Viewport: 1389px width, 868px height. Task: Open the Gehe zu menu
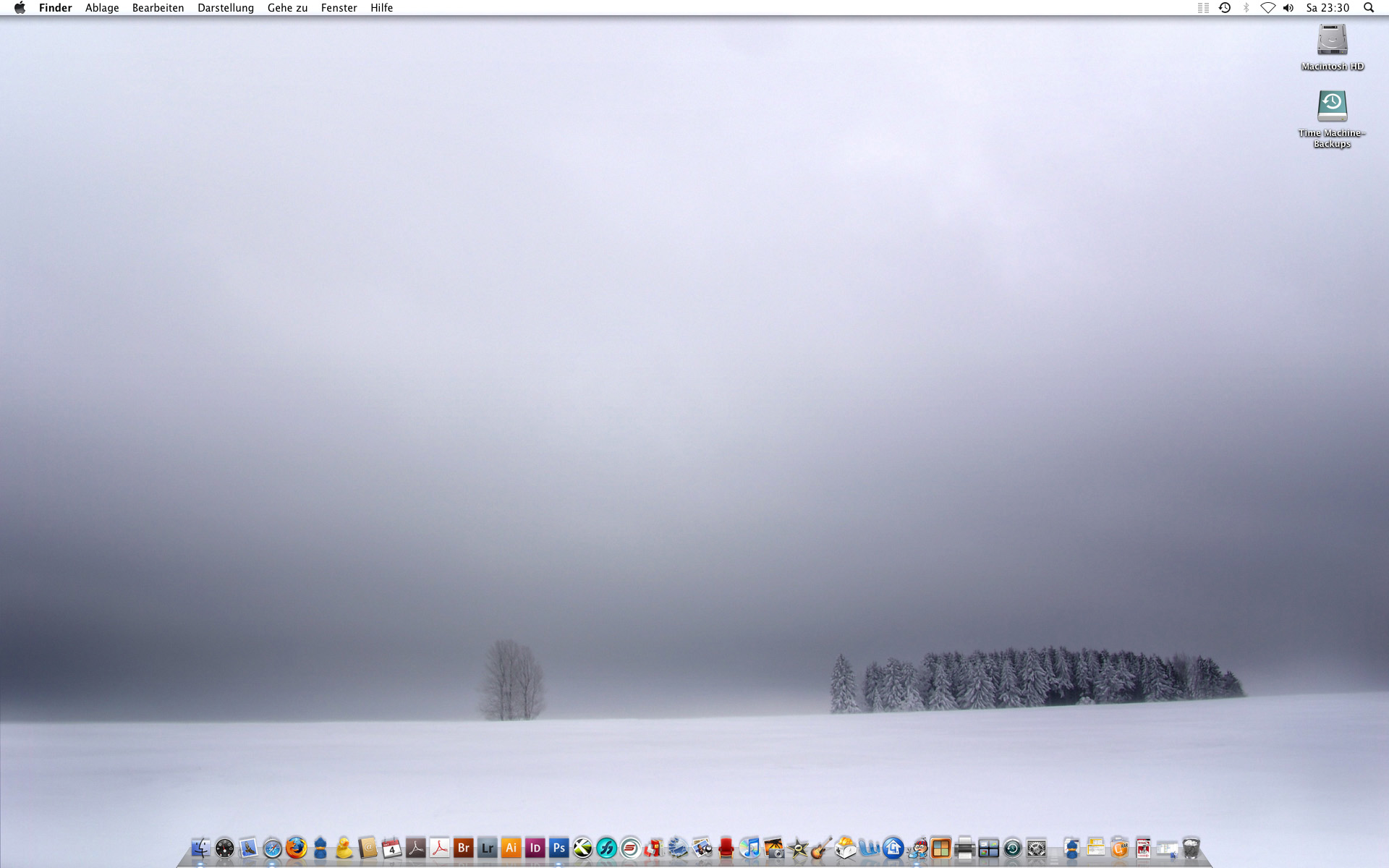[287, 8]
